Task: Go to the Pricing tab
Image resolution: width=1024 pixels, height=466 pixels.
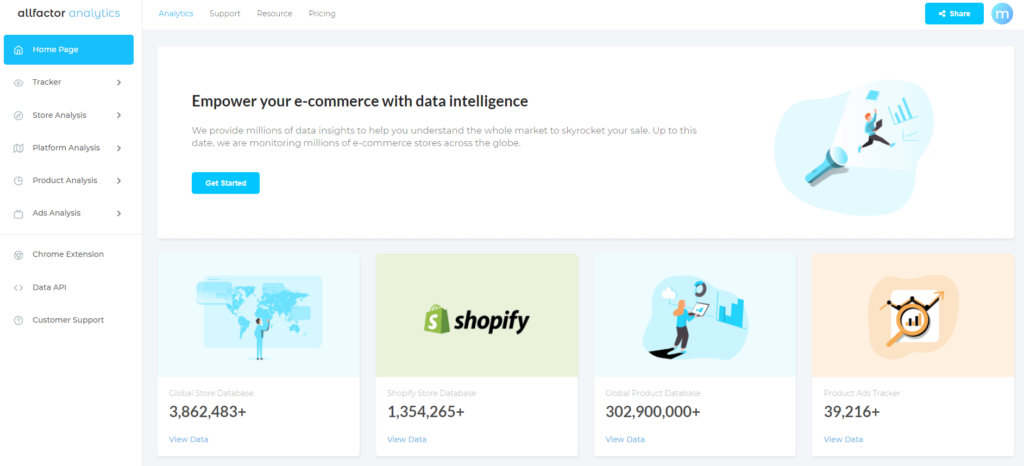Action: (322, 14)
